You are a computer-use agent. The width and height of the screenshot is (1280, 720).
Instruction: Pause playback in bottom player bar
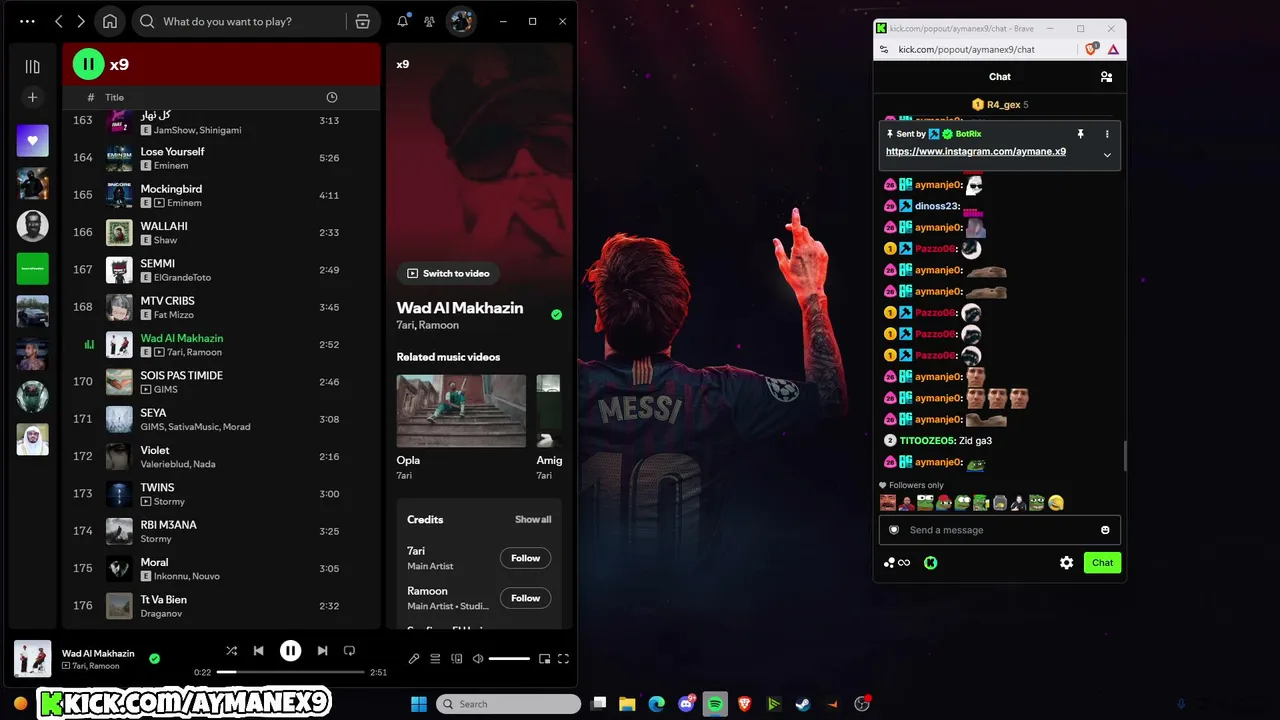click(x=290, y=650)
